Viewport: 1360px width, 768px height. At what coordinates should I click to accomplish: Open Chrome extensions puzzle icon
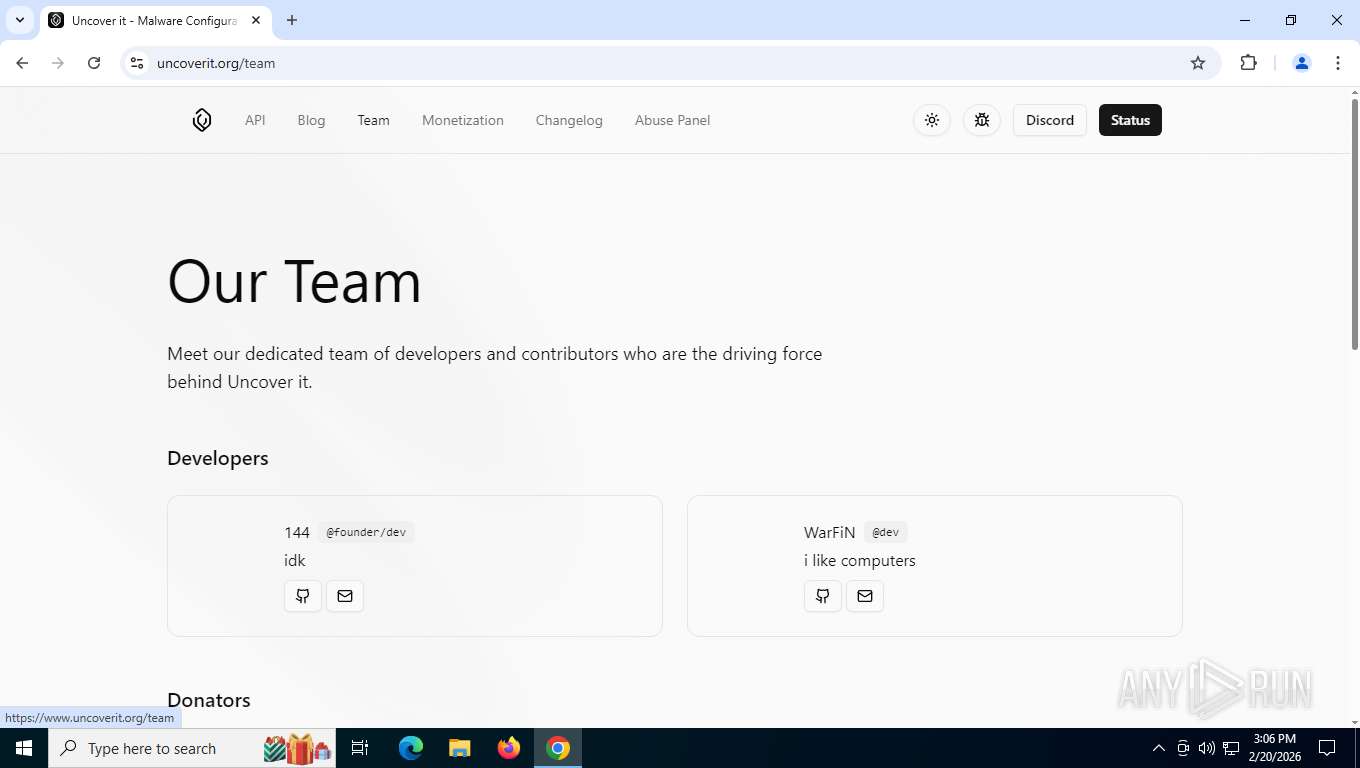(1248, 63)
